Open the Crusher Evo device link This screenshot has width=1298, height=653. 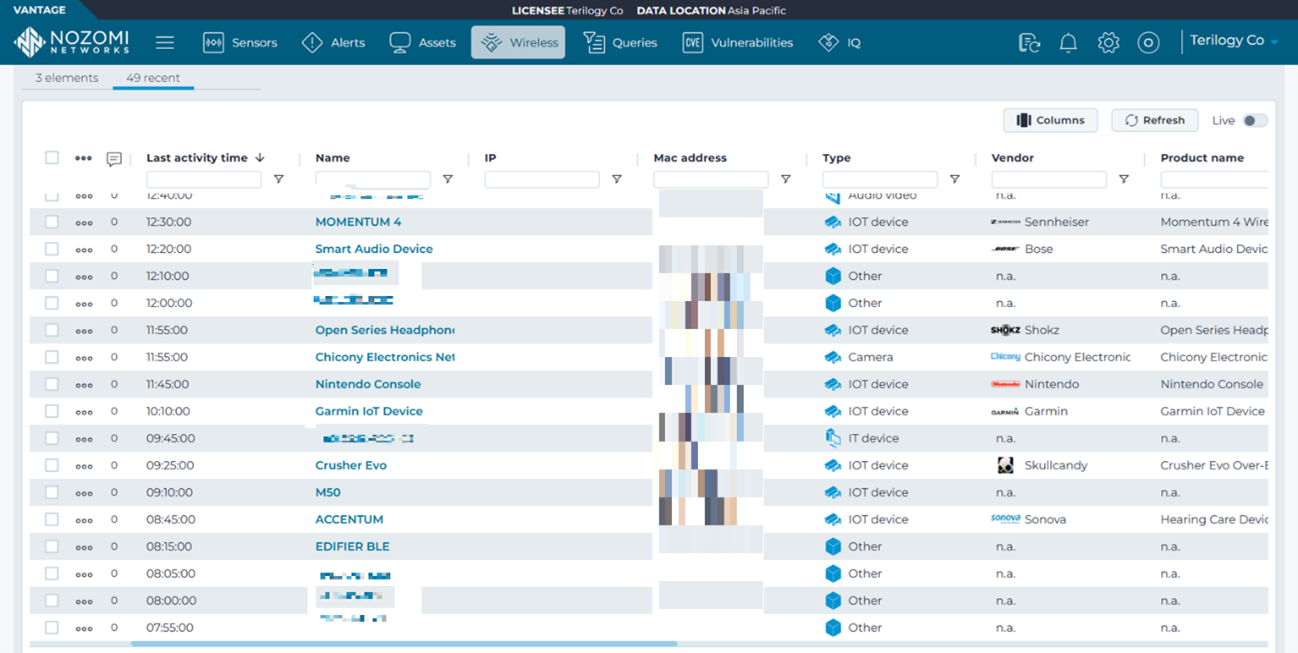coord(351,465)
